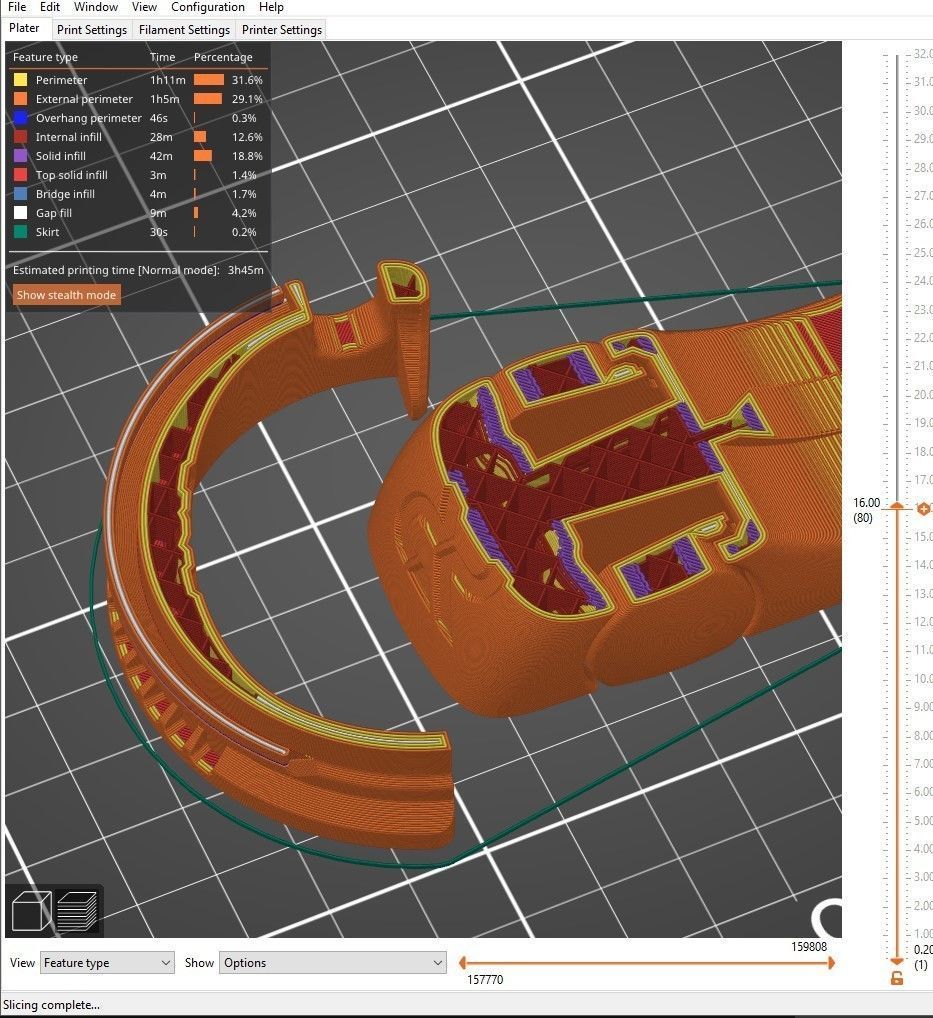This screenshot has width=933, height=1018.
Task: Click the vertical slider lock icon
Action: coord(897,978)
